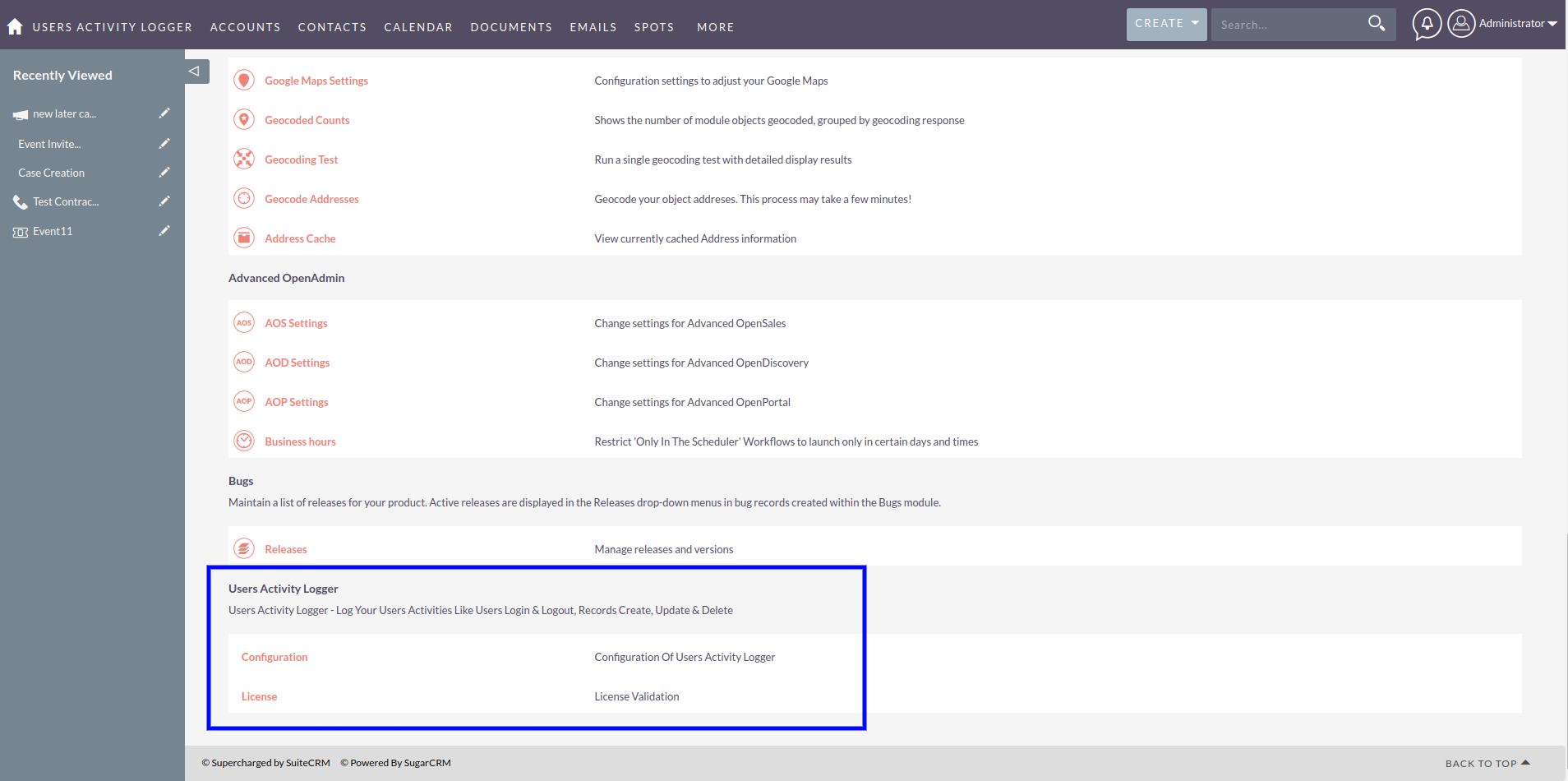Click the campaign megaphone icon in sidebar
This screenshot has width=1568, height=781.
click(x=21, y=115)
